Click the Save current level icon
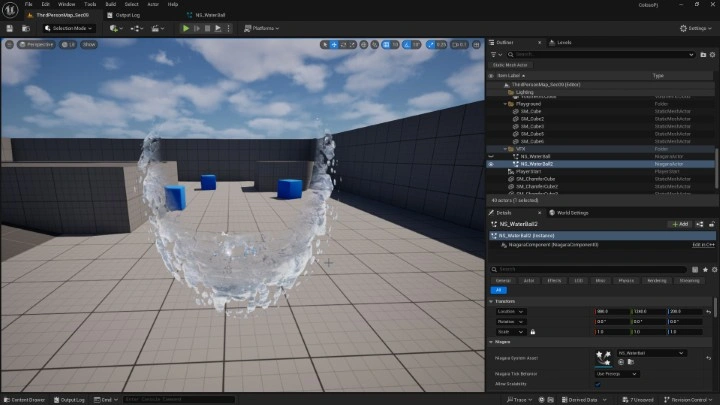 point(9,28)
